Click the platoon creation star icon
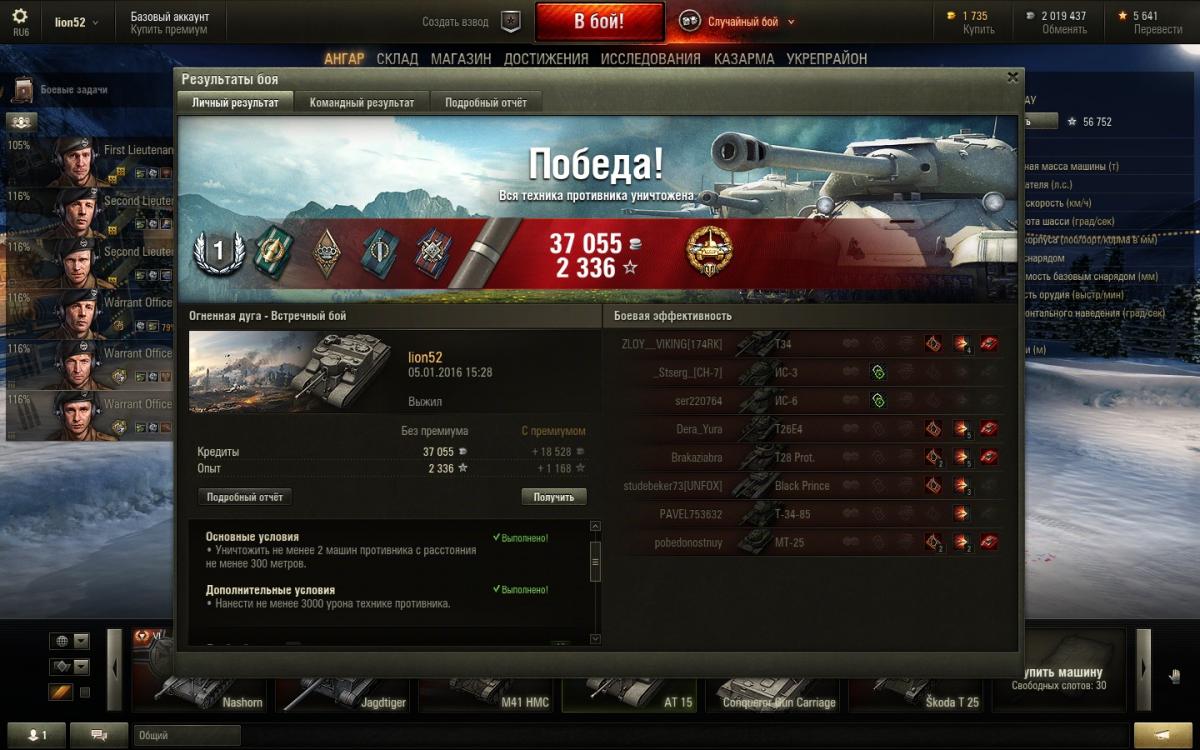 click(510, 21)
